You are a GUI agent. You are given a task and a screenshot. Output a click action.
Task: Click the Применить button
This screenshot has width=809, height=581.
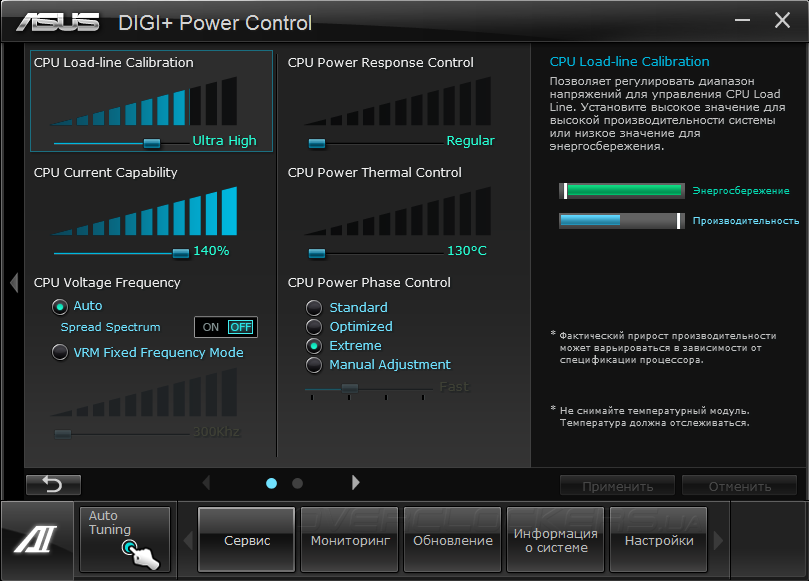point(618,486)
